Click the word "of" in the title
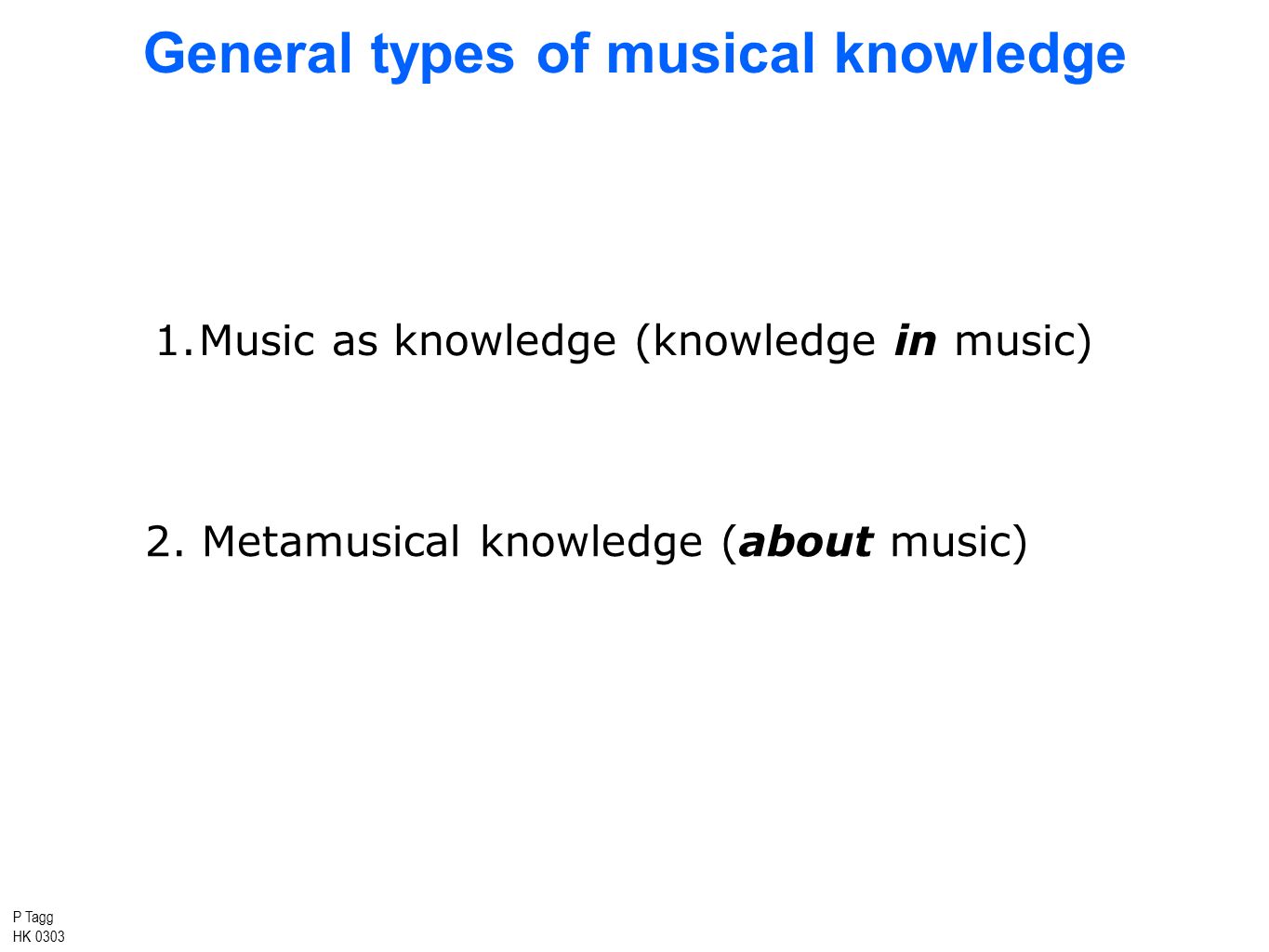The image size is (1269, 952). pos(562,53)
